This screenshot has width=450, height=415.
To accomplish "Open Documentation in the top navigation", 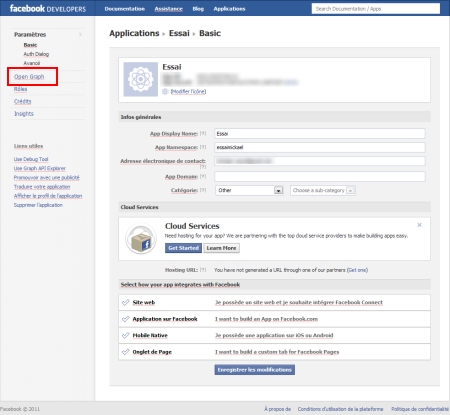I will (125, 9).
